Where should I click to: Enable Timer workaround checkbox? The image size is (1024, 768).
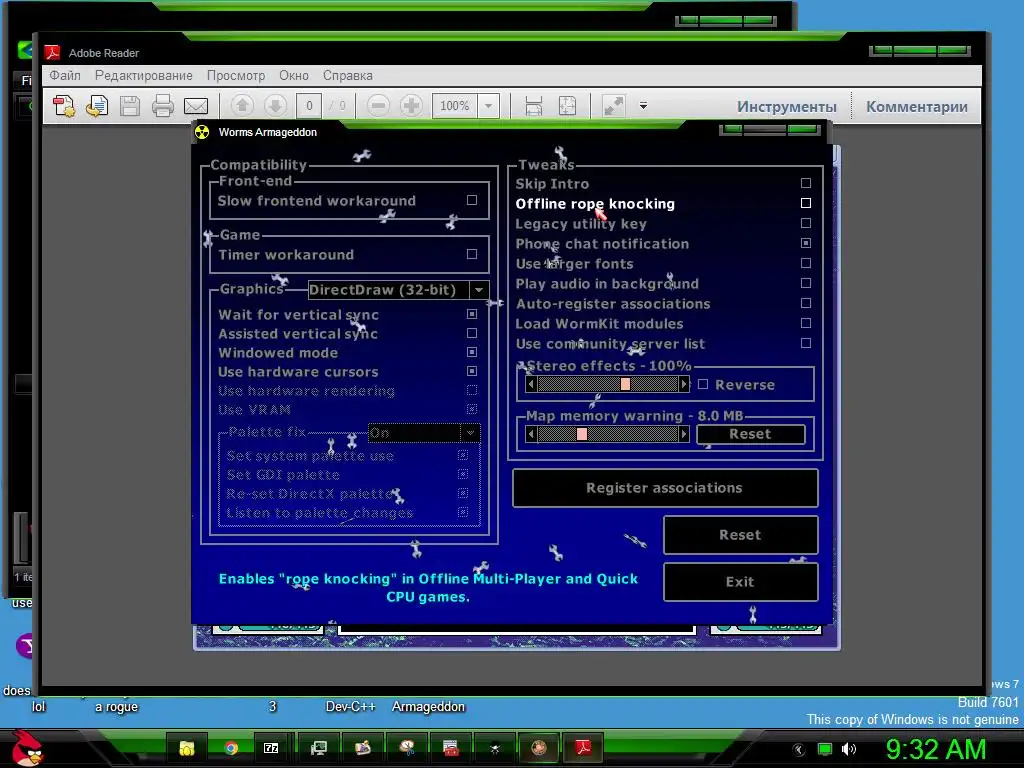472,254
